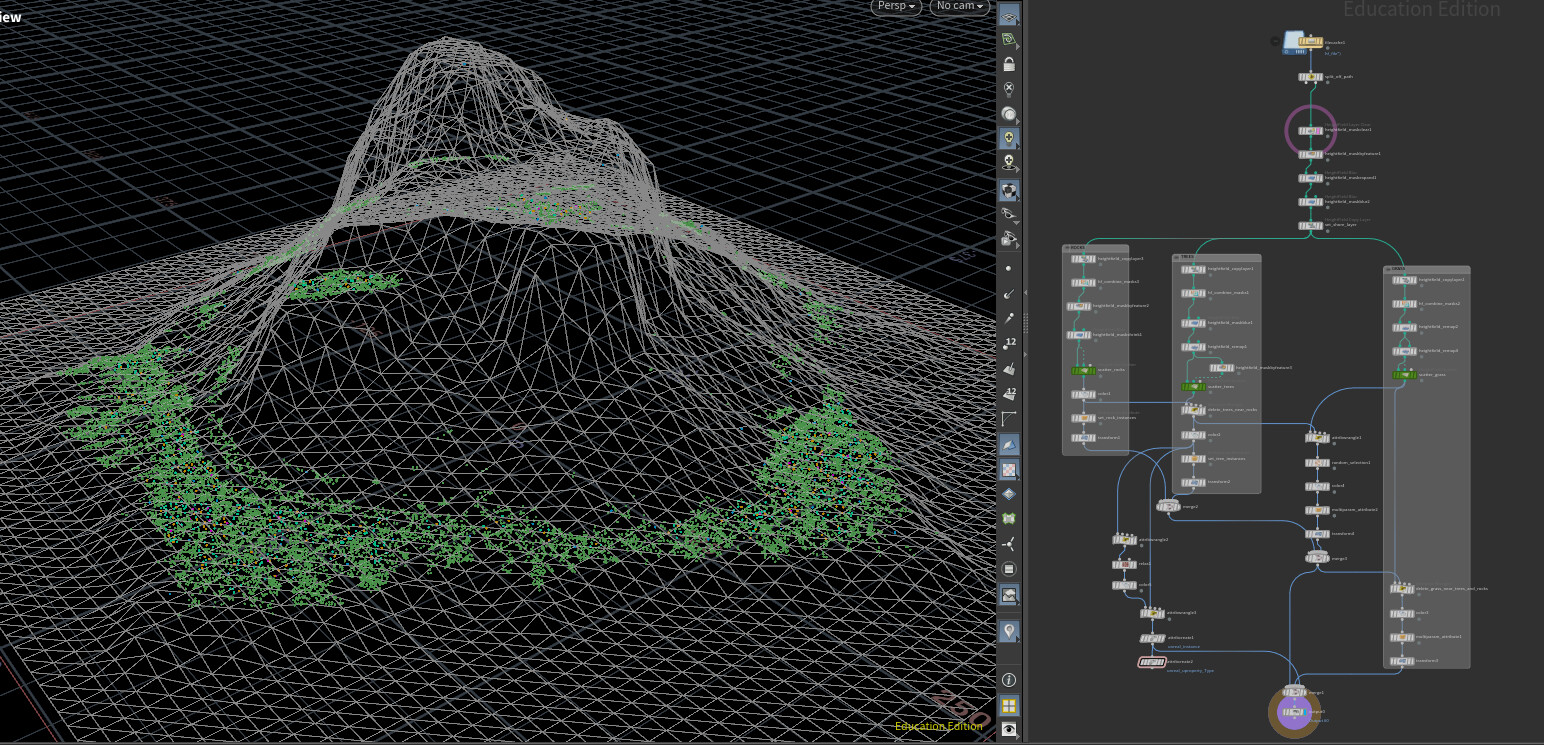1544x745 pixels.
Task: Open the info icon near the toolbar bottom
Action: tap(1009, 678)
